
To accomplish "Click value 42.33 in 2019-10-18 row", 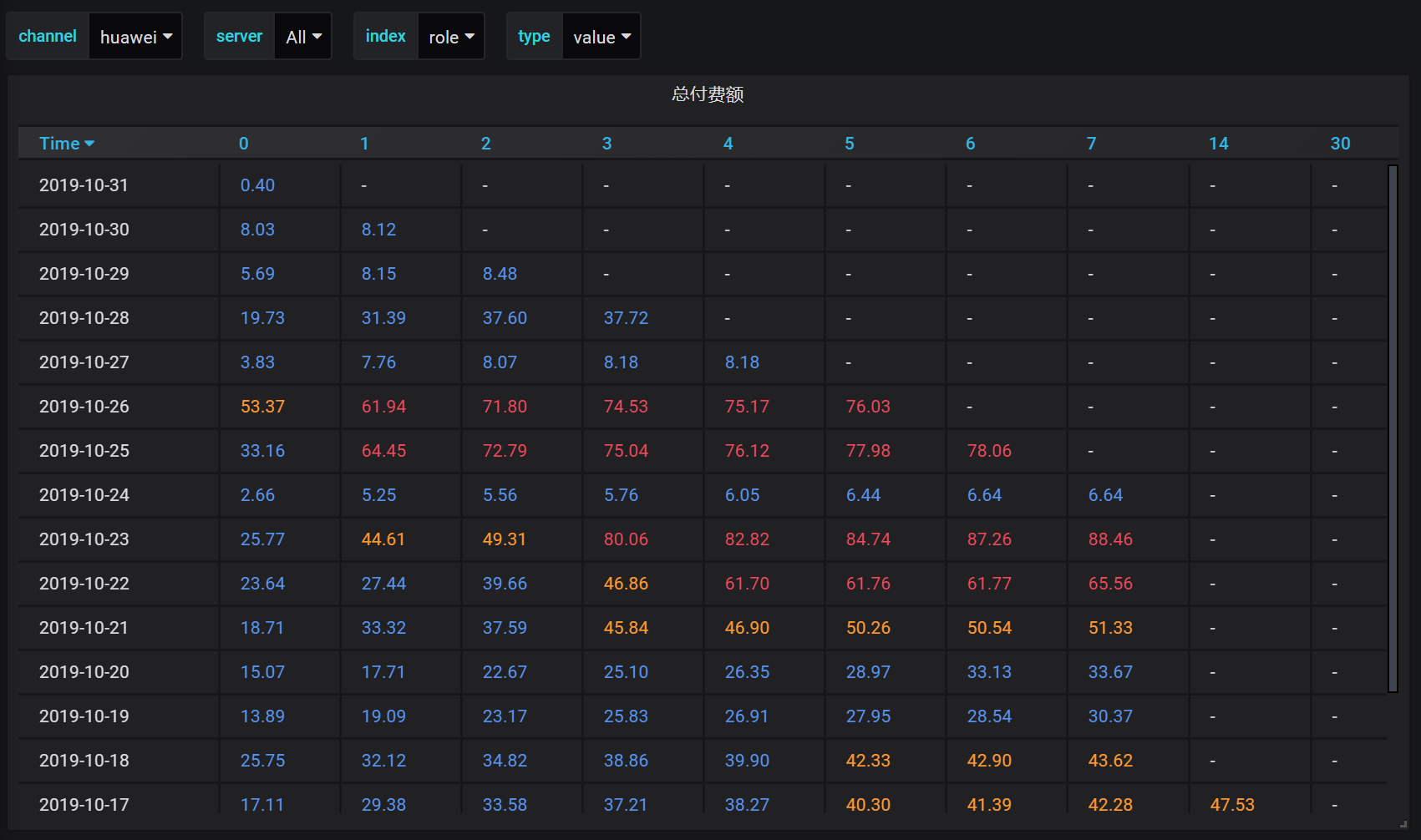I will pyautogui.click(x=868, y=761).
